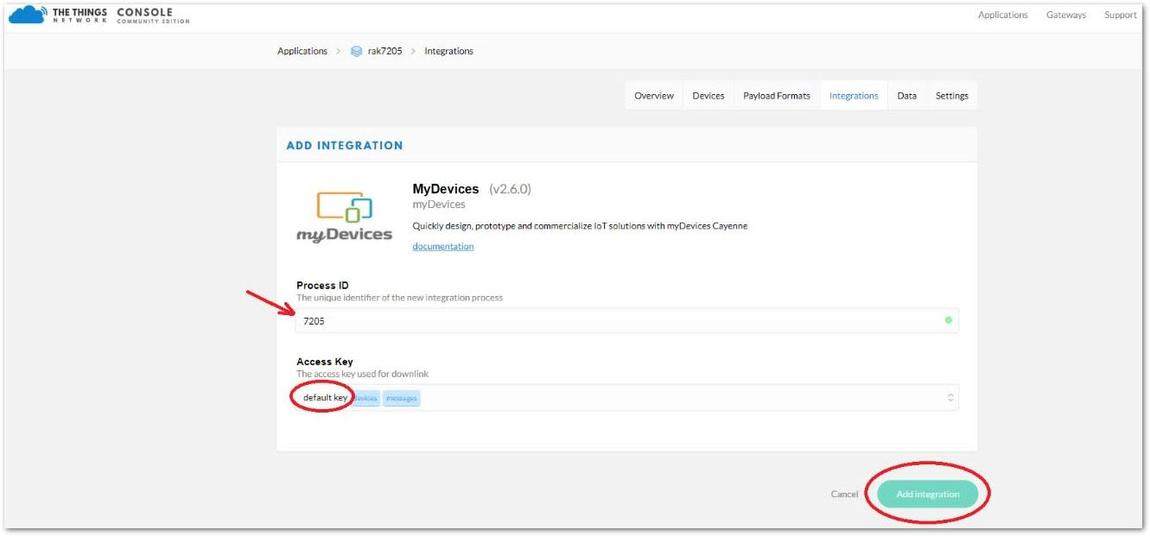Go to the Data tab

point(907,95)
